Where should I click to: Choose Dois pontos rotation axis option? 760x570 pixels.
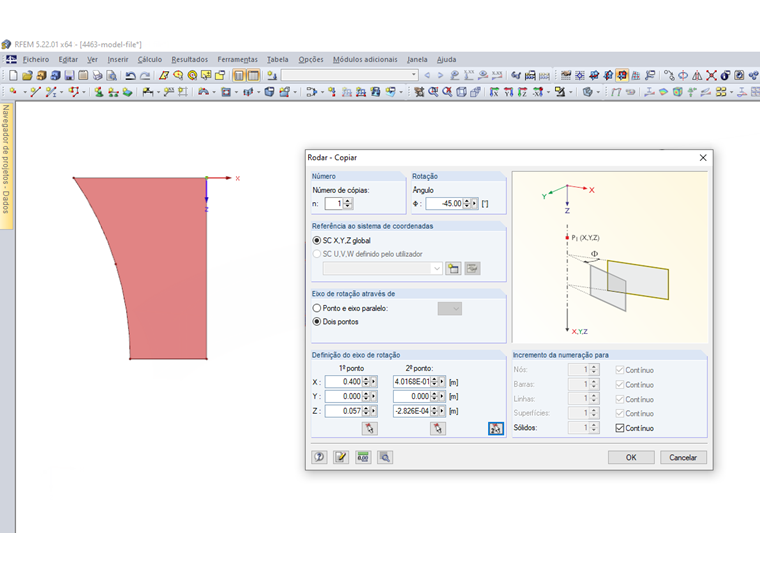(317, 322)
